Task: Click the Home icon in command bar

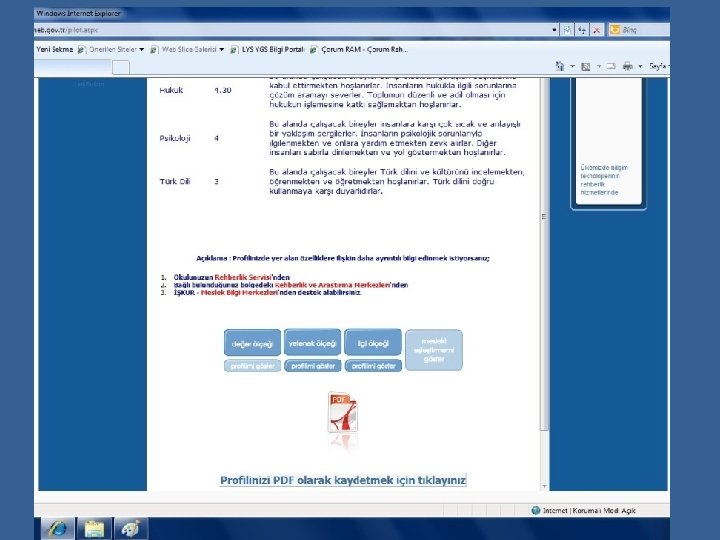Action: 560,66
